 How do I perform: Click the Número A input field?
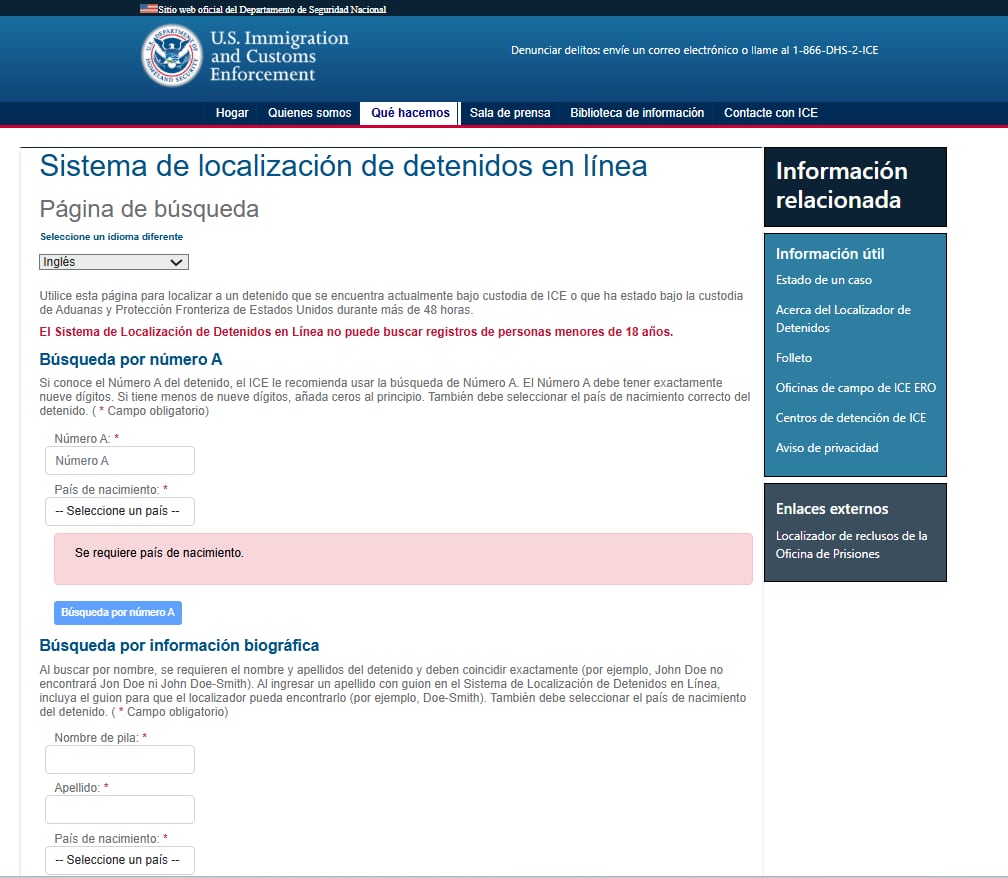point(120,461)
